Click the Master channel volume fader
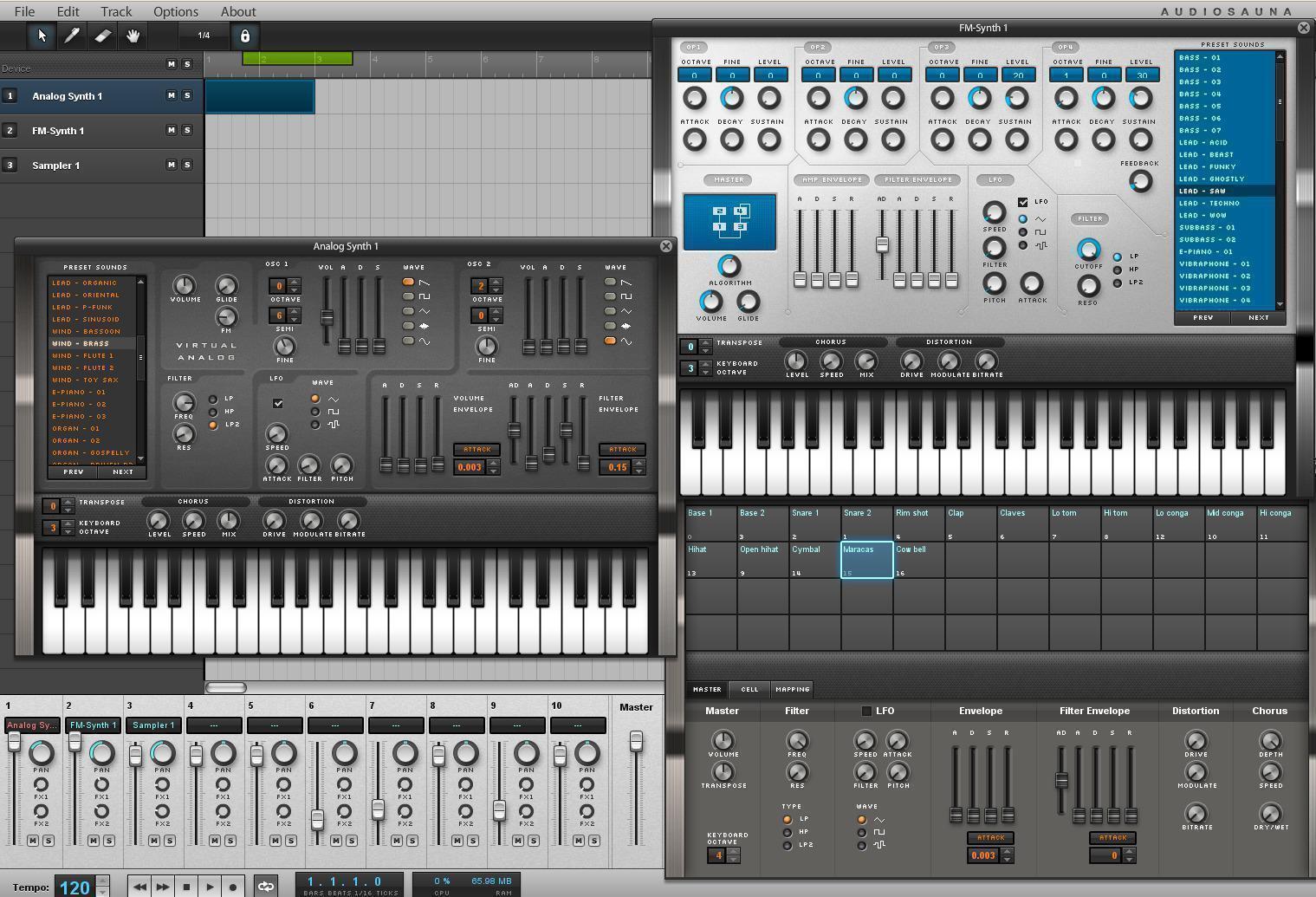Viewport: 1316px width, 897px height. pyautogui.click(x=636, y=740)
